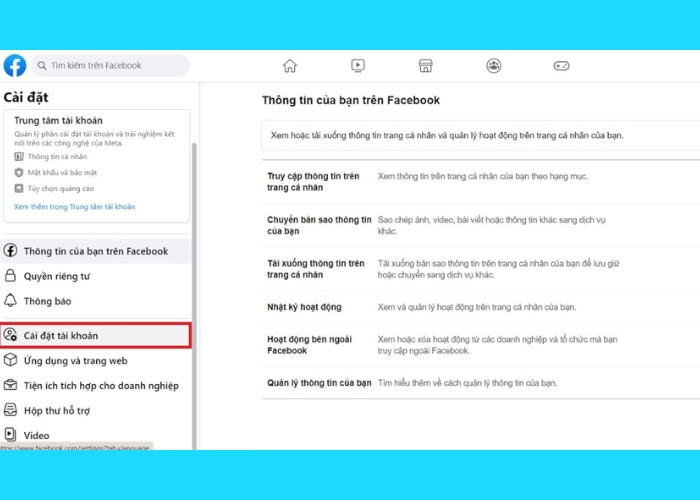
Task: Open the Groups icon in top bar
Action: pyautogui.click(x=494, y=66)
